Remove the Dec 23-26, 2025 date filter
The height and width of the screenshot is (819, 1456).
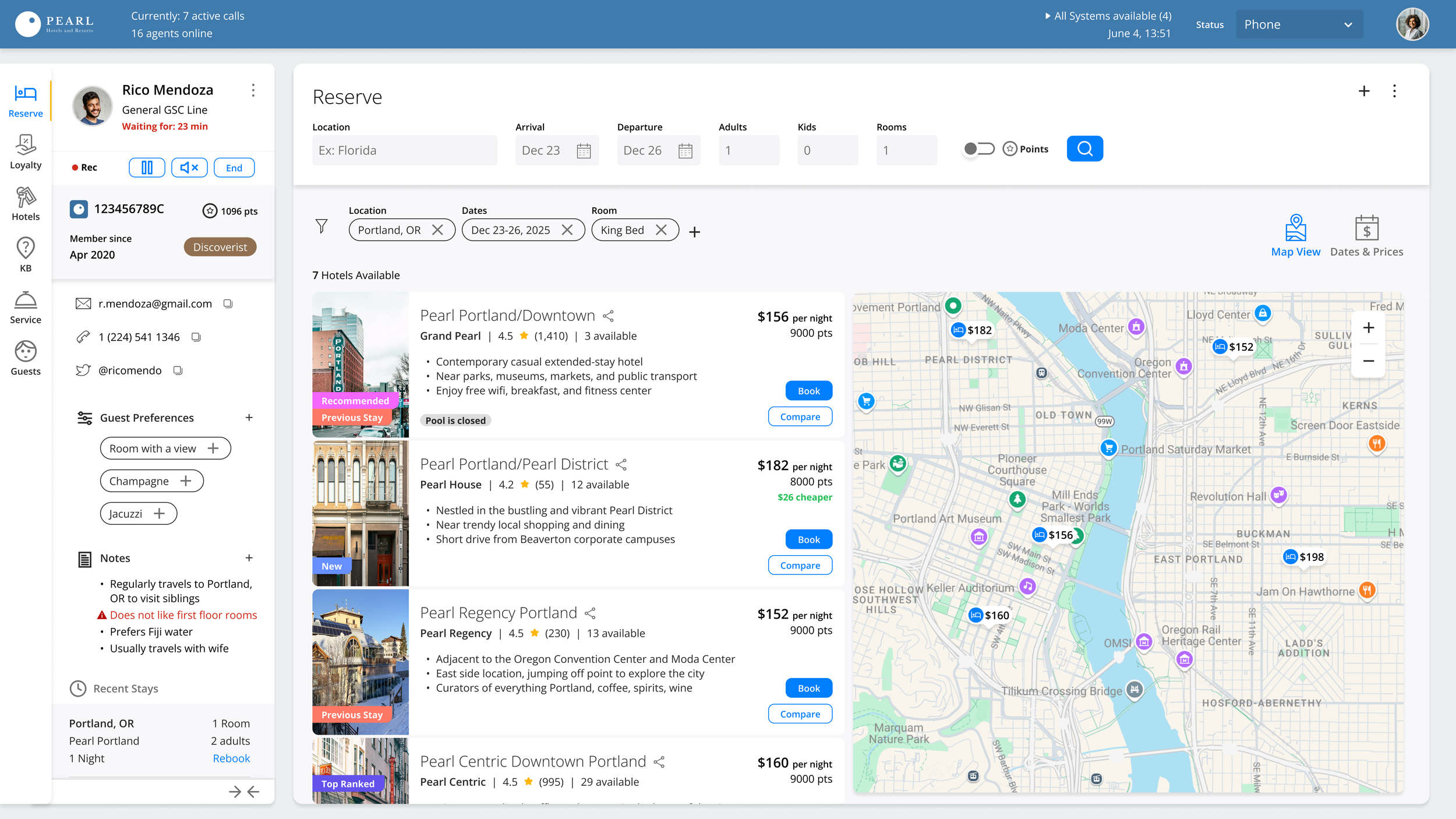[567, 230]
